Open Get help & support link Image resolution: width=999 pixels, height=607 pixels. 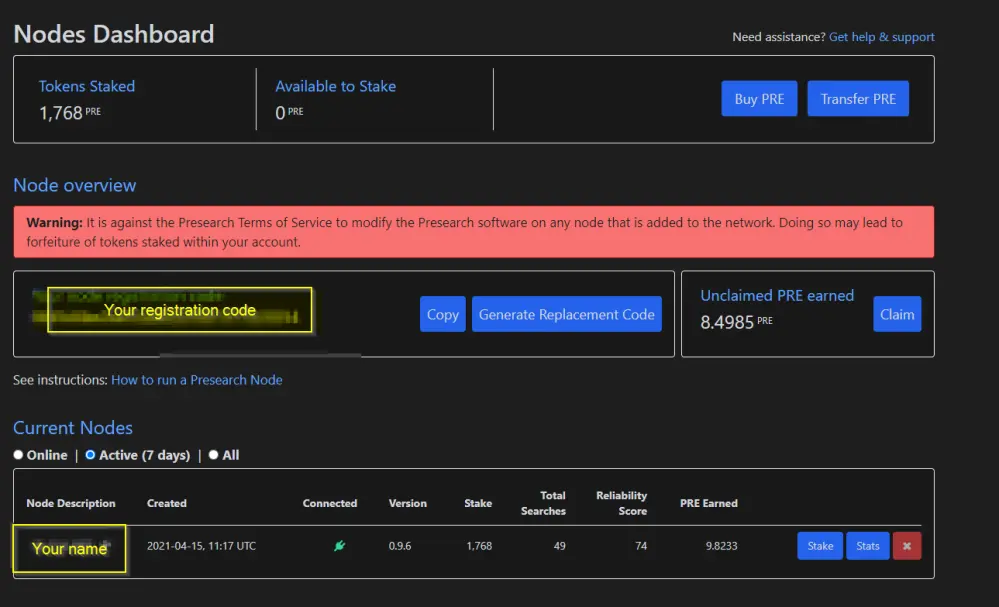tap(881, 37)
